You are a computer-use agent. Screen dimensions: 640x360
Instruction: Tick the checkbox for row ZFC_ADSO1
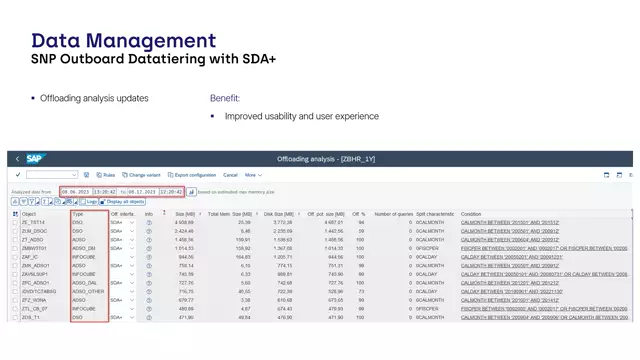pos(15,283)
